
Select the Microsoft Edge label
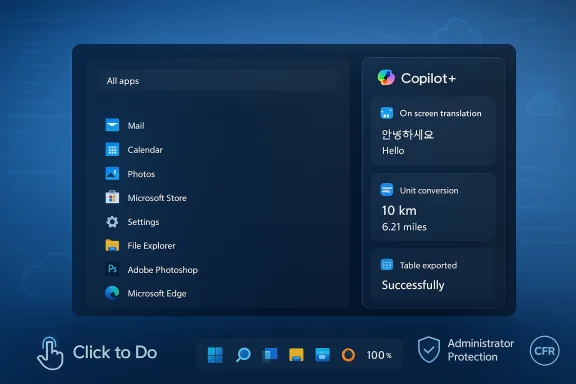[157, 293]
